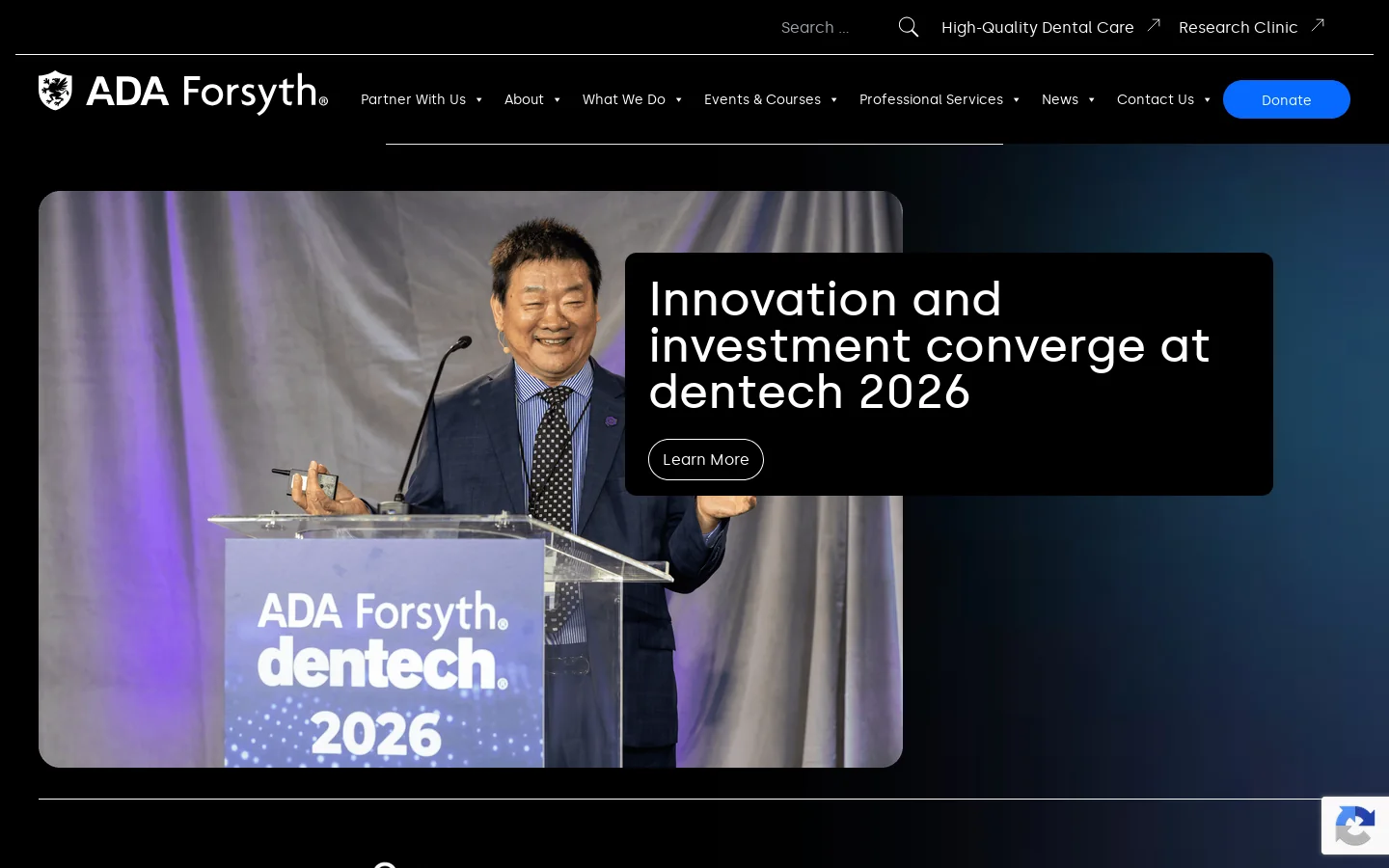The image size is (1389, 868).
Task: Focus the Search input field
Action: 834,27
